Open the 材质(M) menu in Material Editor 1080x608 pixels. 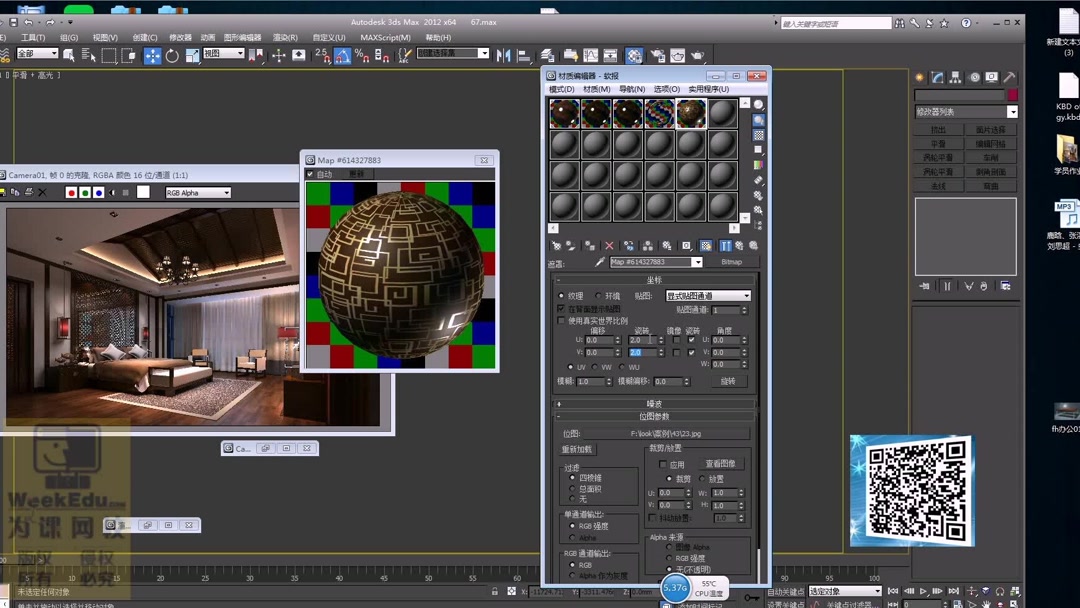[x=596, y=89]
